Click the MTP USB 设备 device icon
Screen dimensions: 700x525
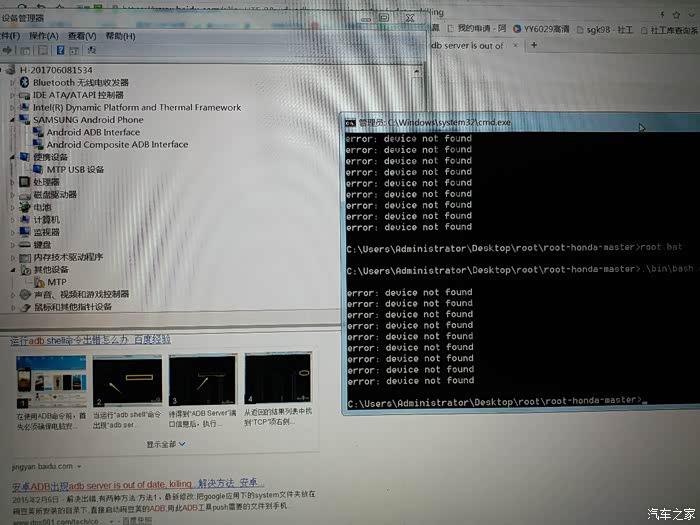(37, 169)
